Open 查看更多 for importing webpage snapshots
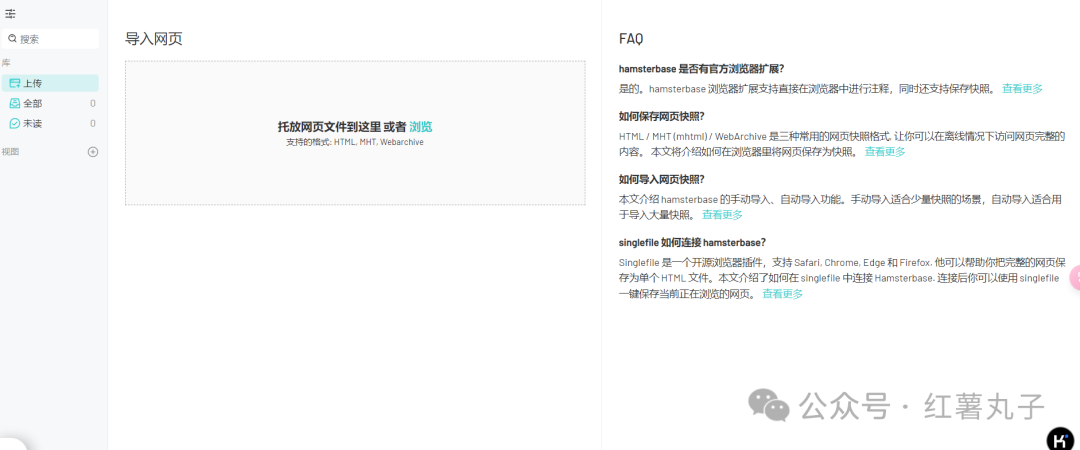The width and height of the screenshot is (1080, 450). click(723, 214)
